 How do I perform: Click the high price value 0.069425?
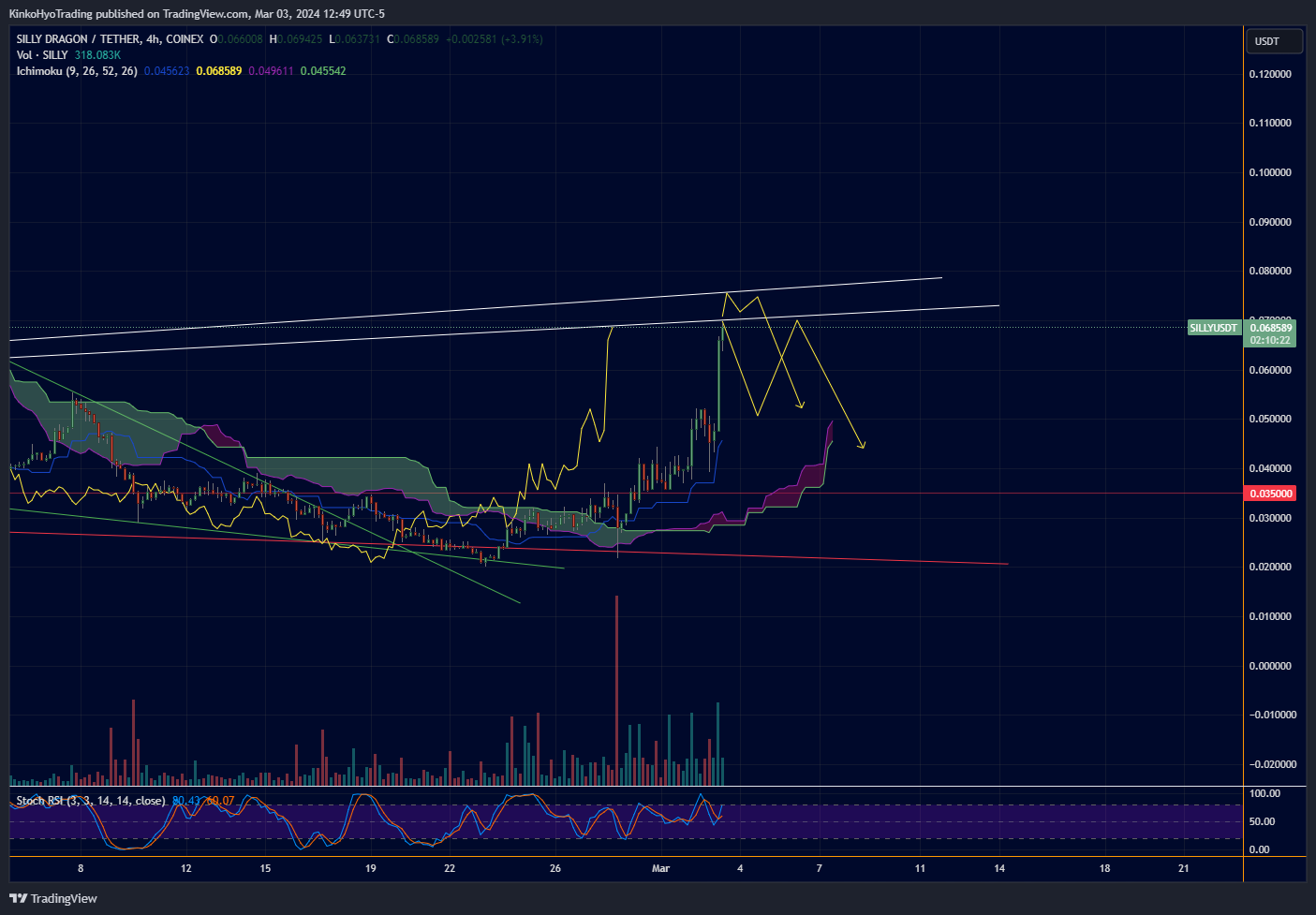(300, 39)
